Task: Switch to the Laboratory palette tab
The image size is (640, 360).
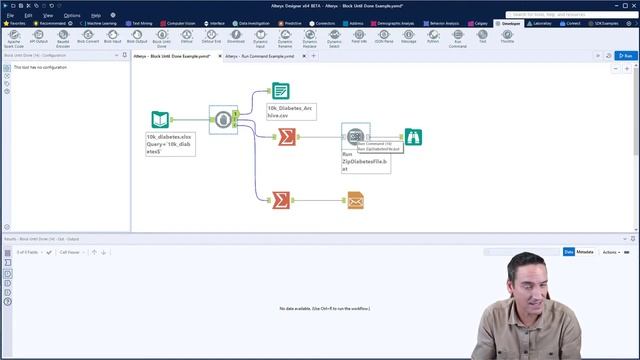Action: tap(539, 23)
